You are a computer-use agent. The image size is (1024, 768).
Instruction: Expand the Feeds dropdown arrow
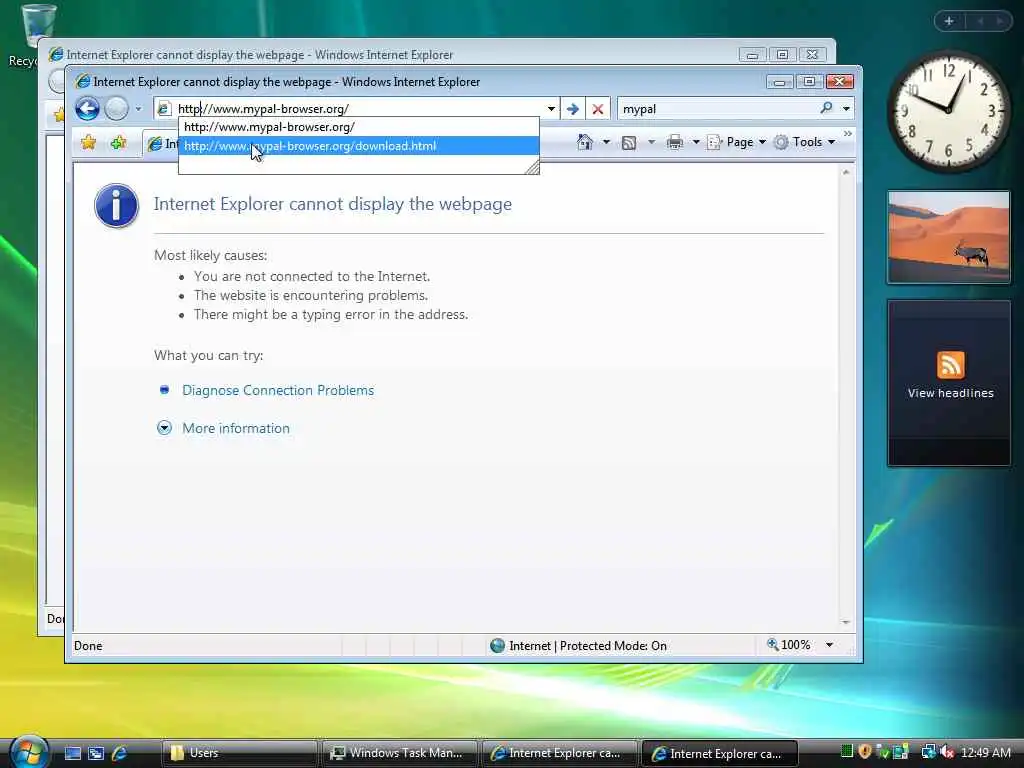pos(651,142)
